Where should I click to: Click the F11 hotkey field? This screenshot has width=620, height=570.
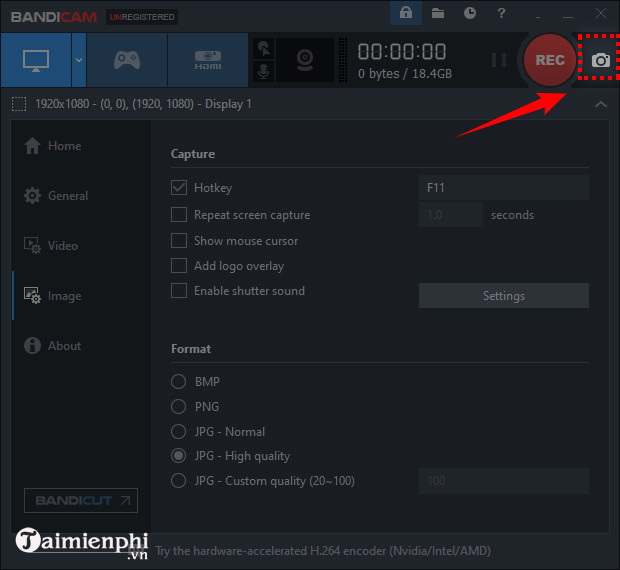click(504, 187)
